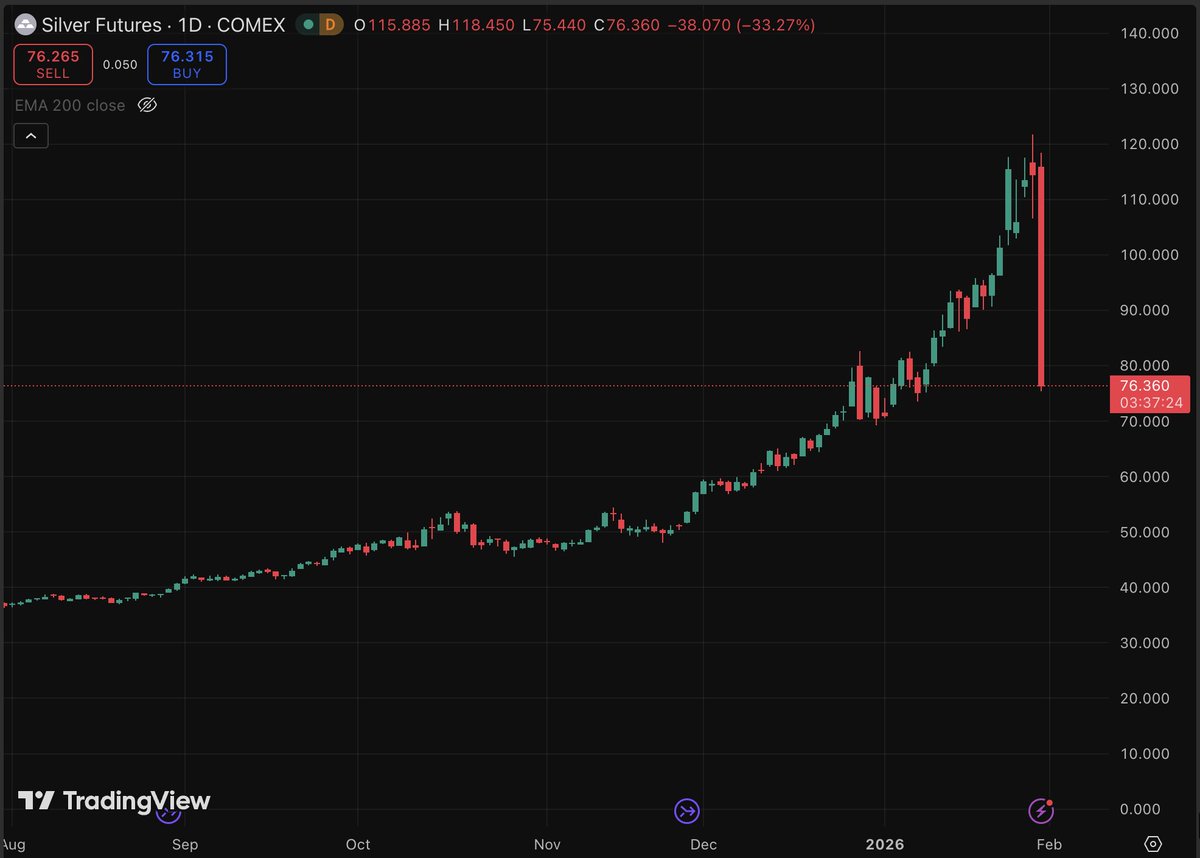Image resolution: width=1200 pixels, height=858 pixels.
Task: Click the SELL button at 76.265
Action: coord(53,64)
